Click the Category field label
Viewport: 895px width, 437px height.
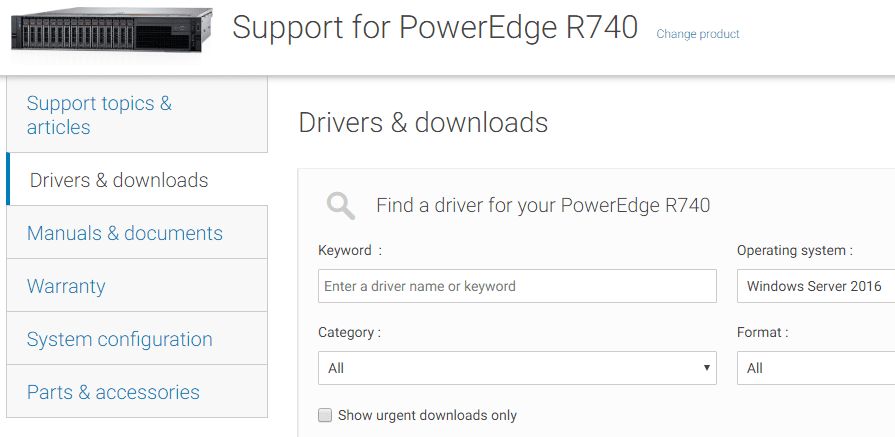pyautogui.click(x=348, y=332)
